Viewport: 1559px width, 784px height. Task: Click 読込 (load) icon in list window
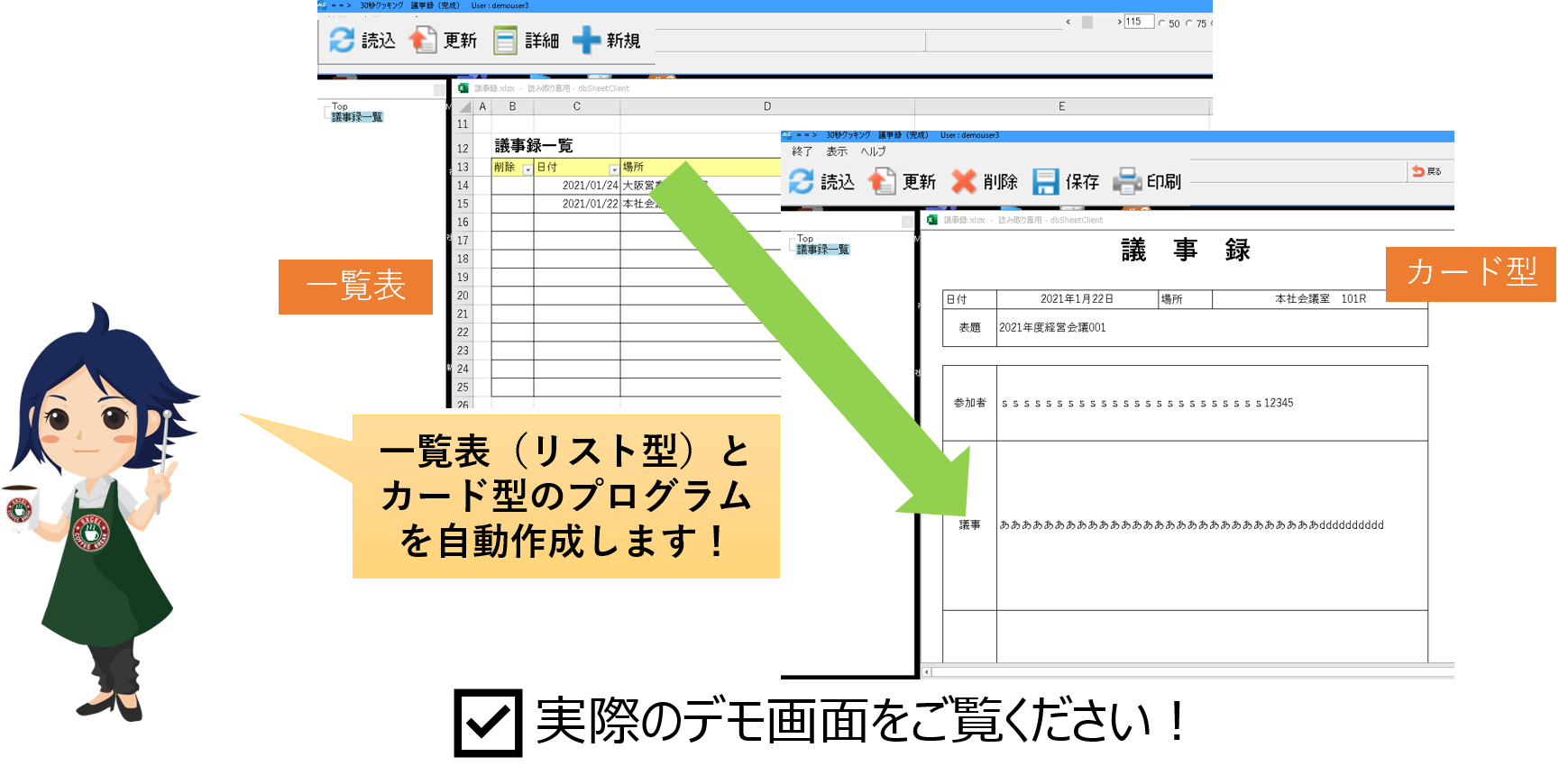coord(343,40)
